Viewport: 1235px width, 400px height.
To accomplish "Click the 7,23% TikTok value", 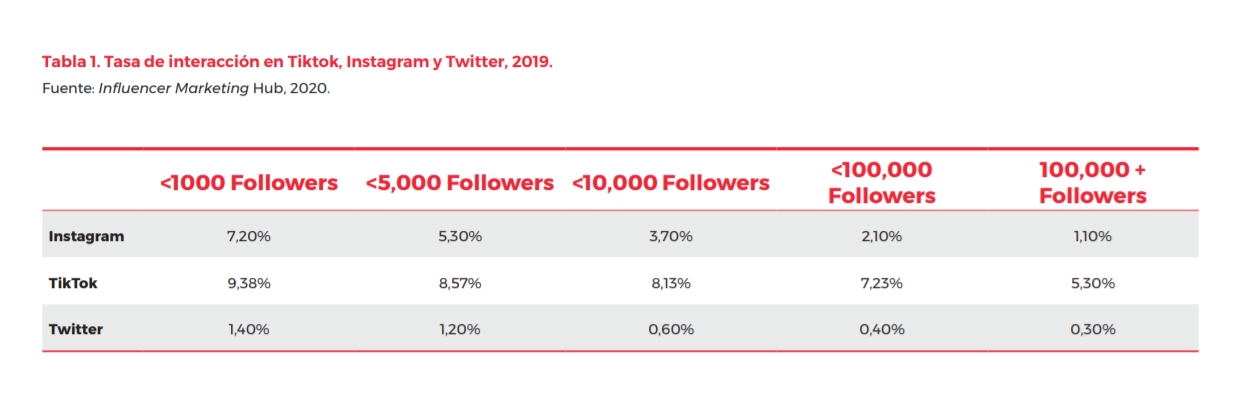I will point(881,283).
